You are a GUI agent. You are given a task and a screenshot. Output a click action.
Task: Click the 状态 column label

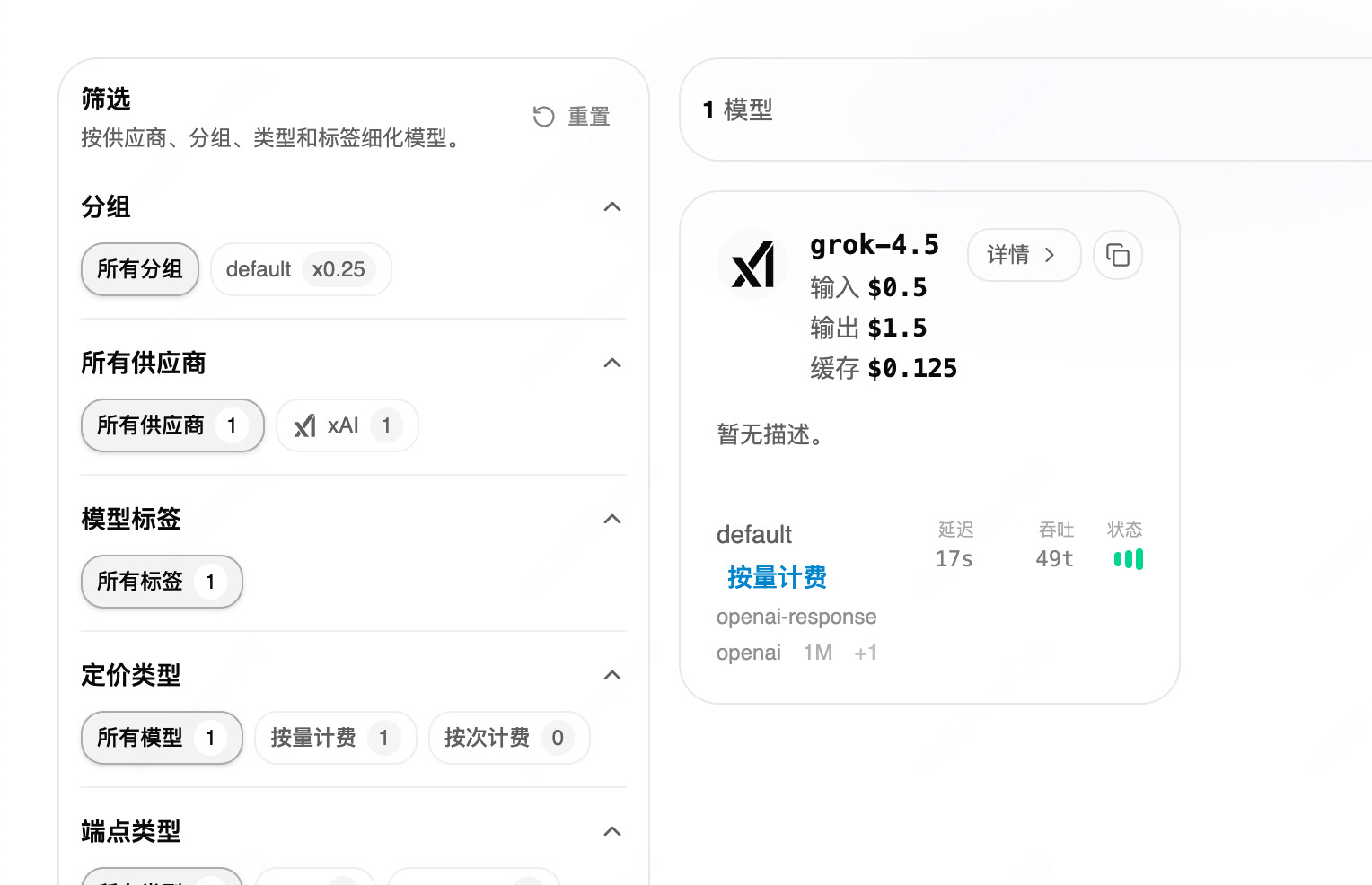[1124, 530]
